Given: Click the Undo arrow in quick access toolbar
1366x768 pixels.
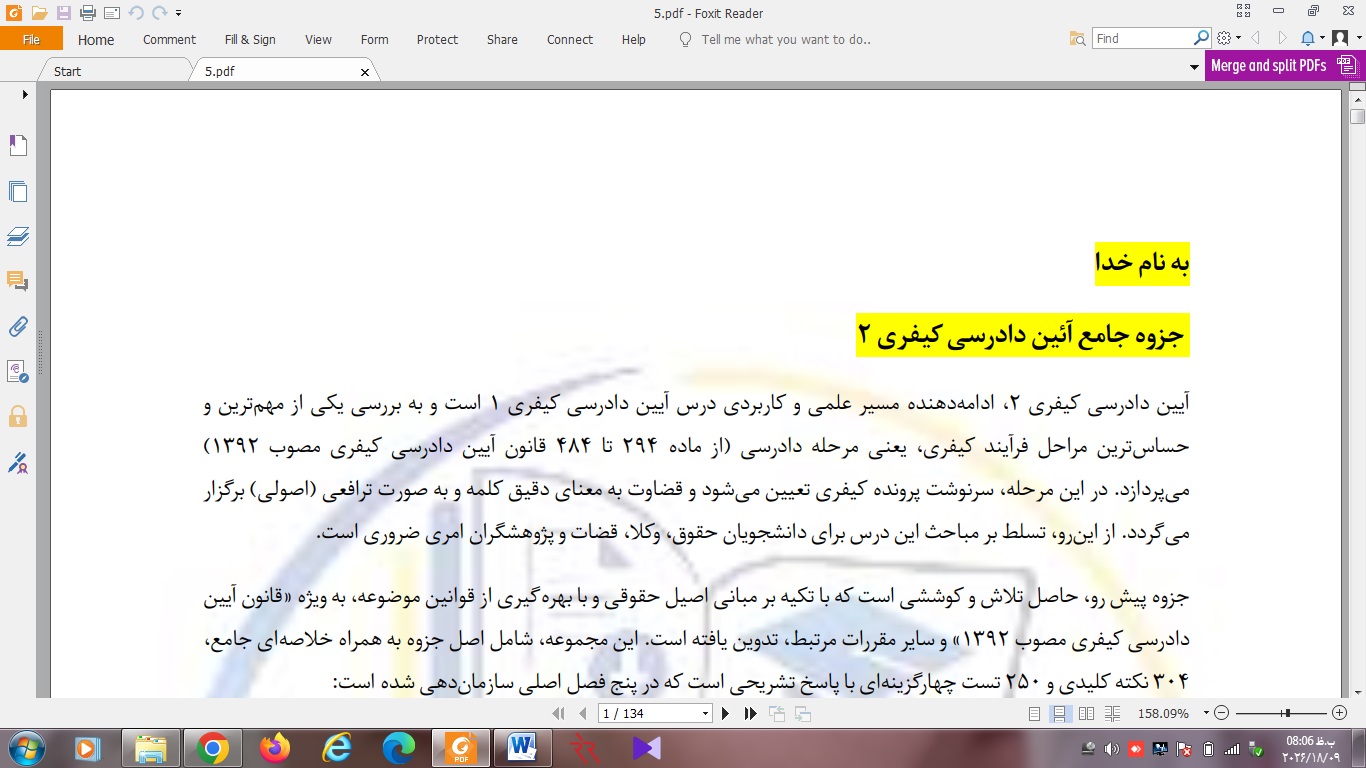Looking at the screenshot, I should pos(136,13).
